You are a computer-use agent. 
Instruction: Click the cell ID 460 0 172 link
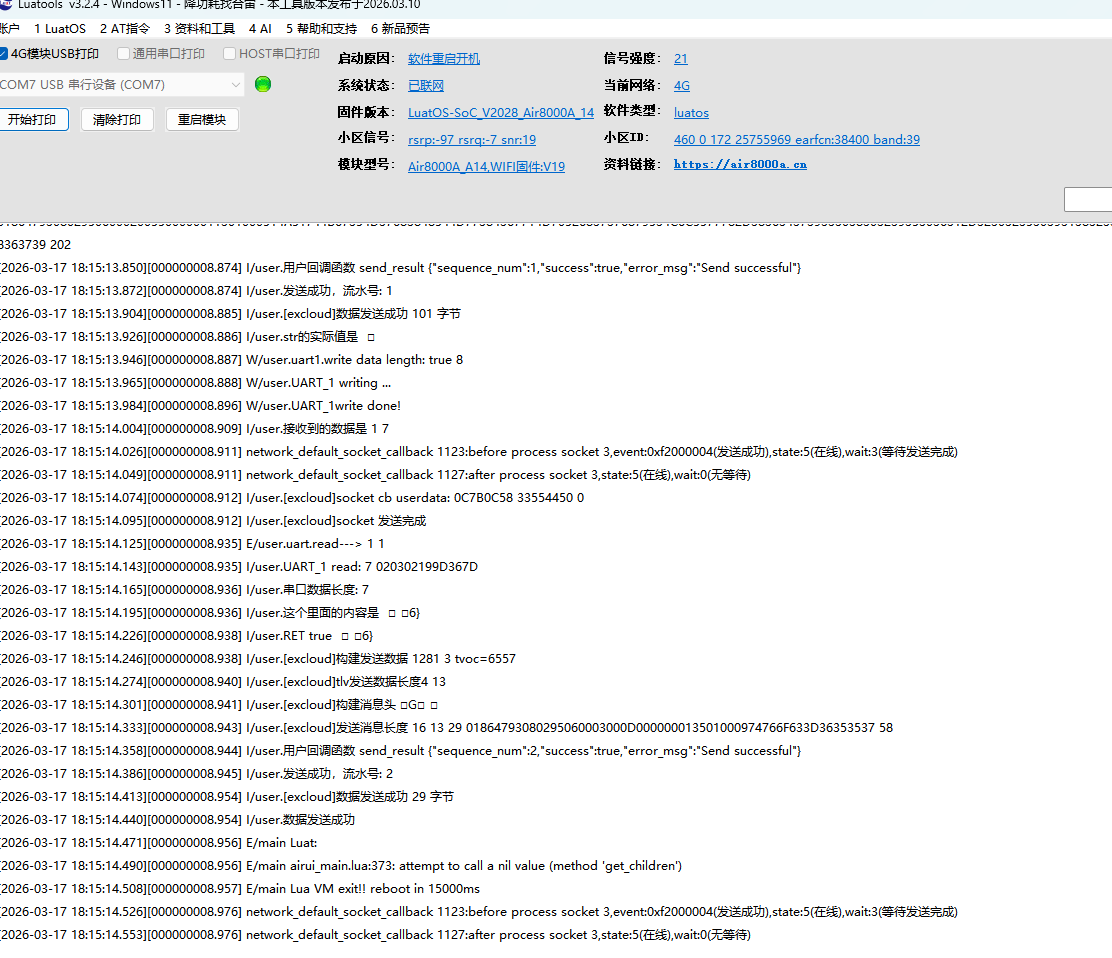click(x=796, y=140)
